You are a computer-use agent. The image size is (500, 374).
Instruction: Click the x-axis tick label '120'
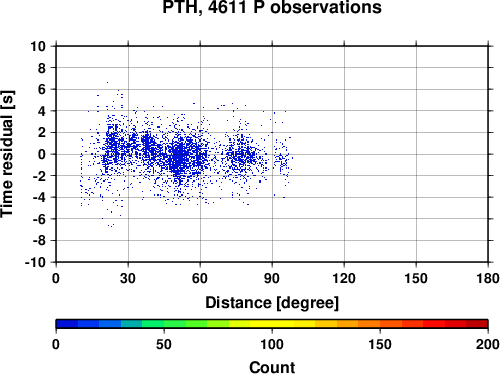pyautogui.click(x=344, y=278)
